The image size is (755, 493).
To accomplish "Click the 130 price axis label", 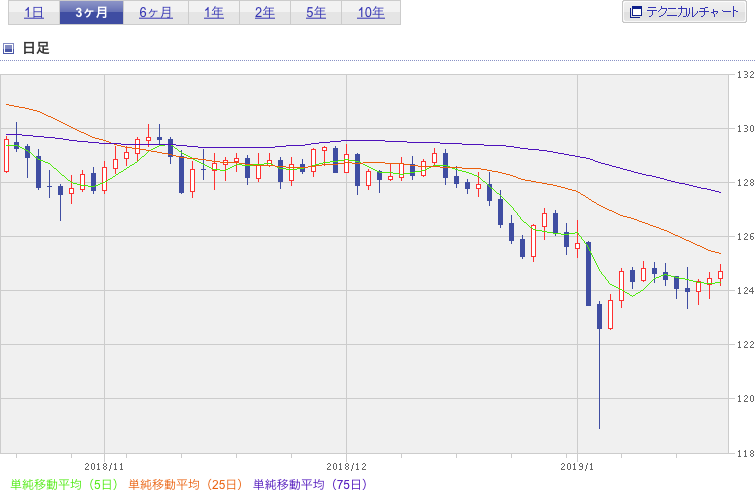I will tap(746, 129).
